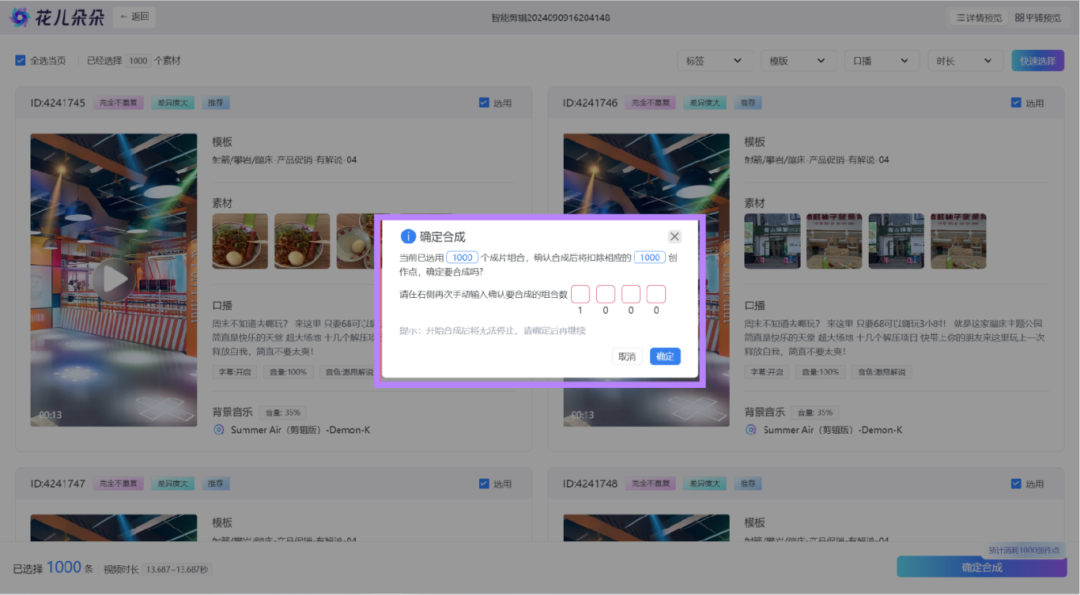Confirm synthesis with the blue 确定 button
Viewport: 1080px width, 595px height.
(x=665, y=356)
